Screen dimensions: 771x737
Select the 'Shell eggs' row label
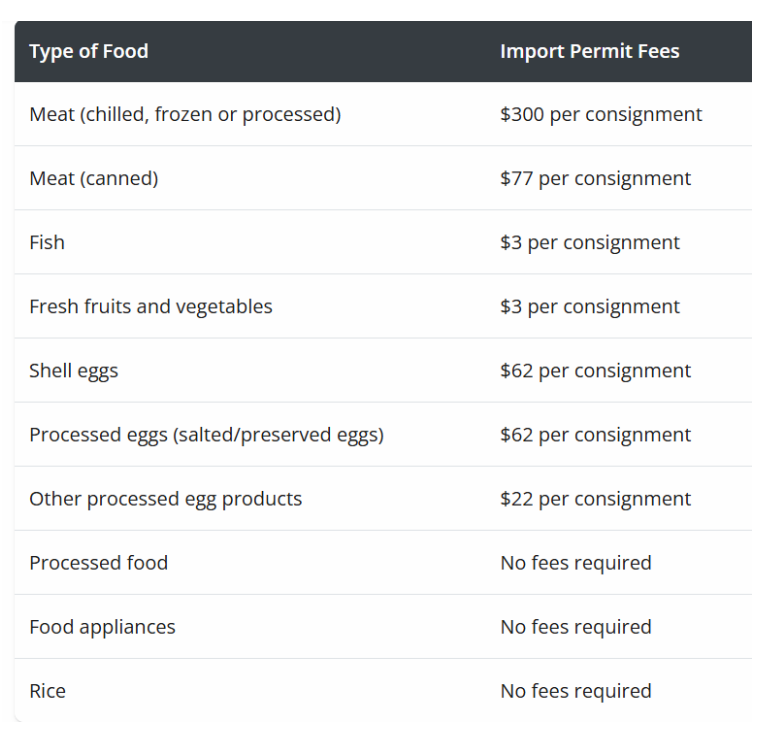(x=74, y=371)
